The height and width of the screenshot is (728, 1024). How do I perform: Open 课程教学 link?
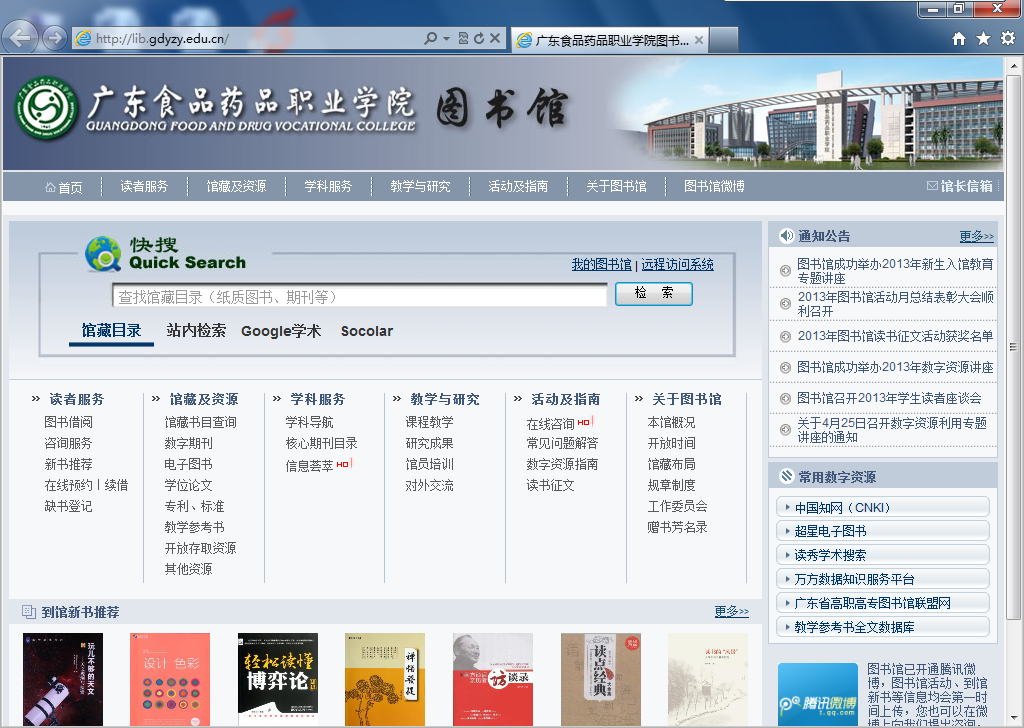click(x=429, y=422)
